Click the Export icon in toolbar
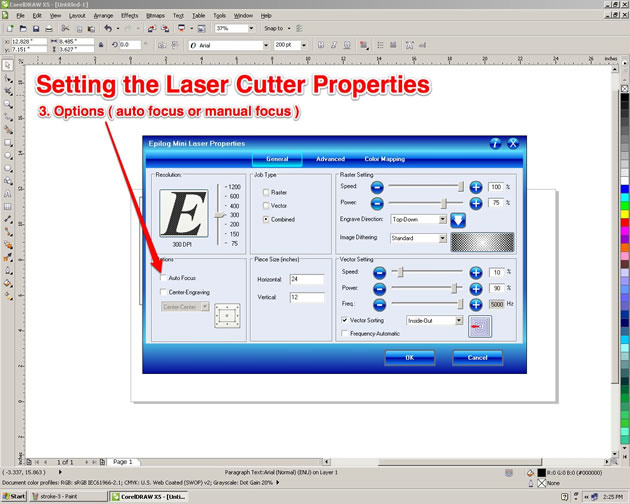This screenshot has height=504, width=630. [x=165, y=29]
